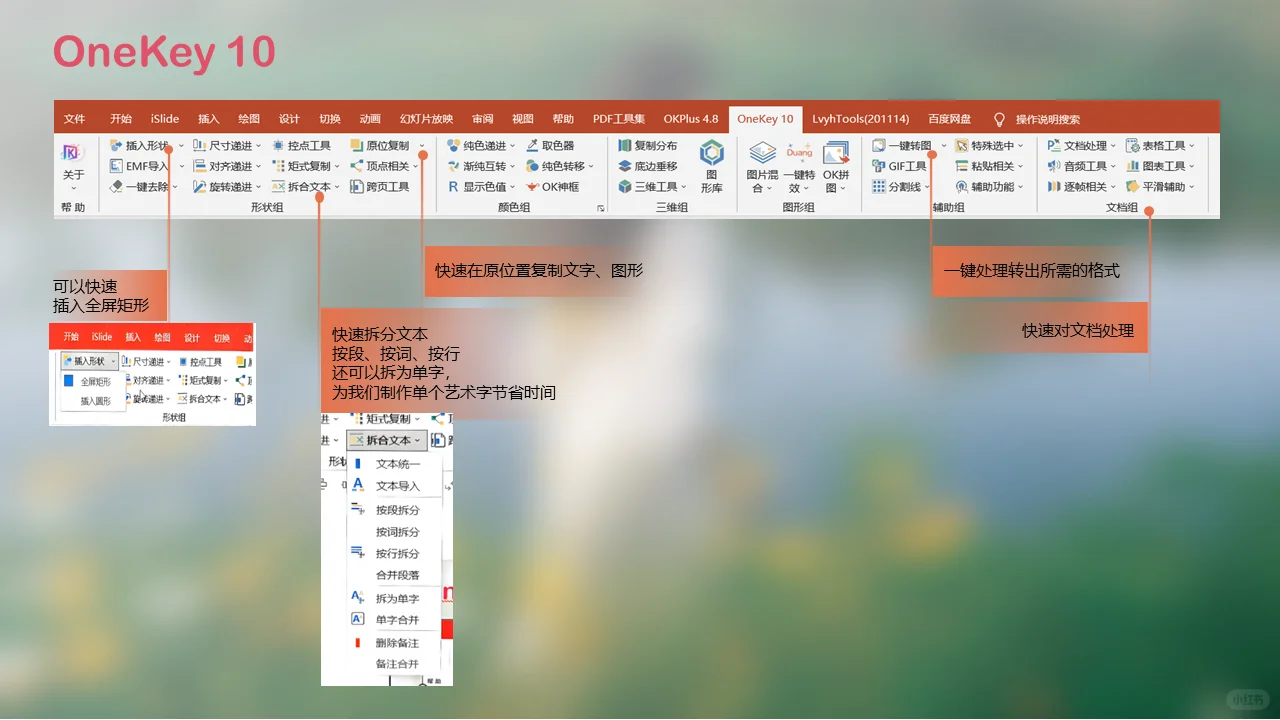
Task: Click the OK拼图 puzzle tool
Action: tap(836, 165)
